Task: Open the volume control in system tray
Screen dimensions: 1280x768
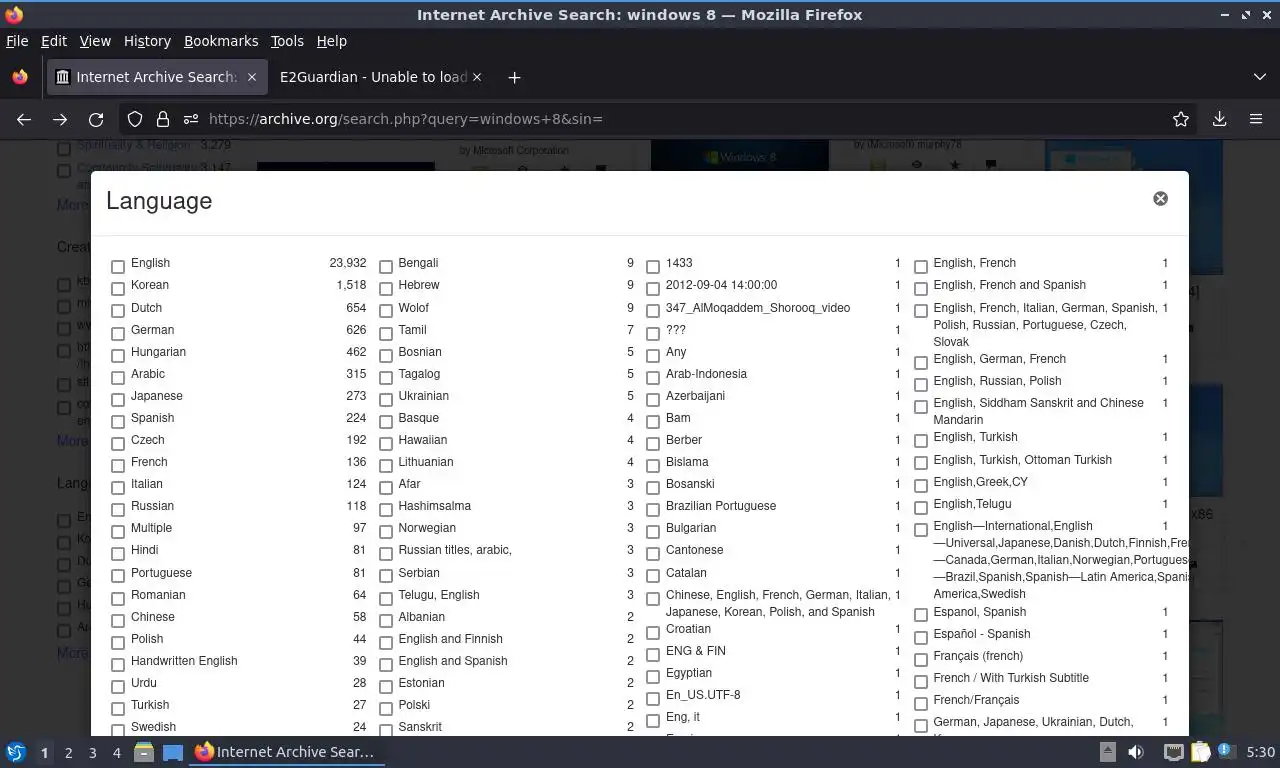Action: click(1136, 752)
